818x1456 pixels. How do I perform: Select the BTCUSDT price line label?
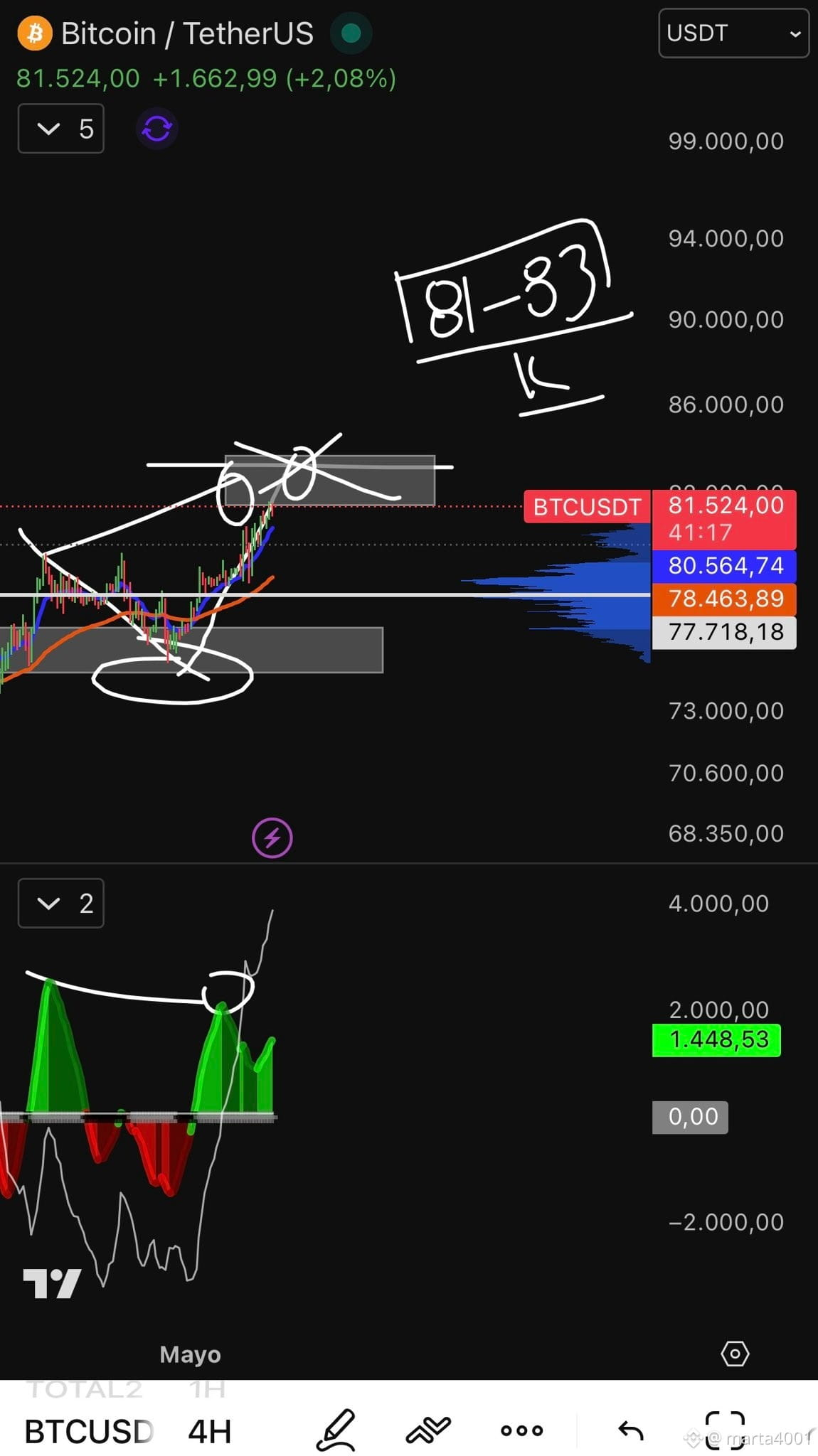588,507
